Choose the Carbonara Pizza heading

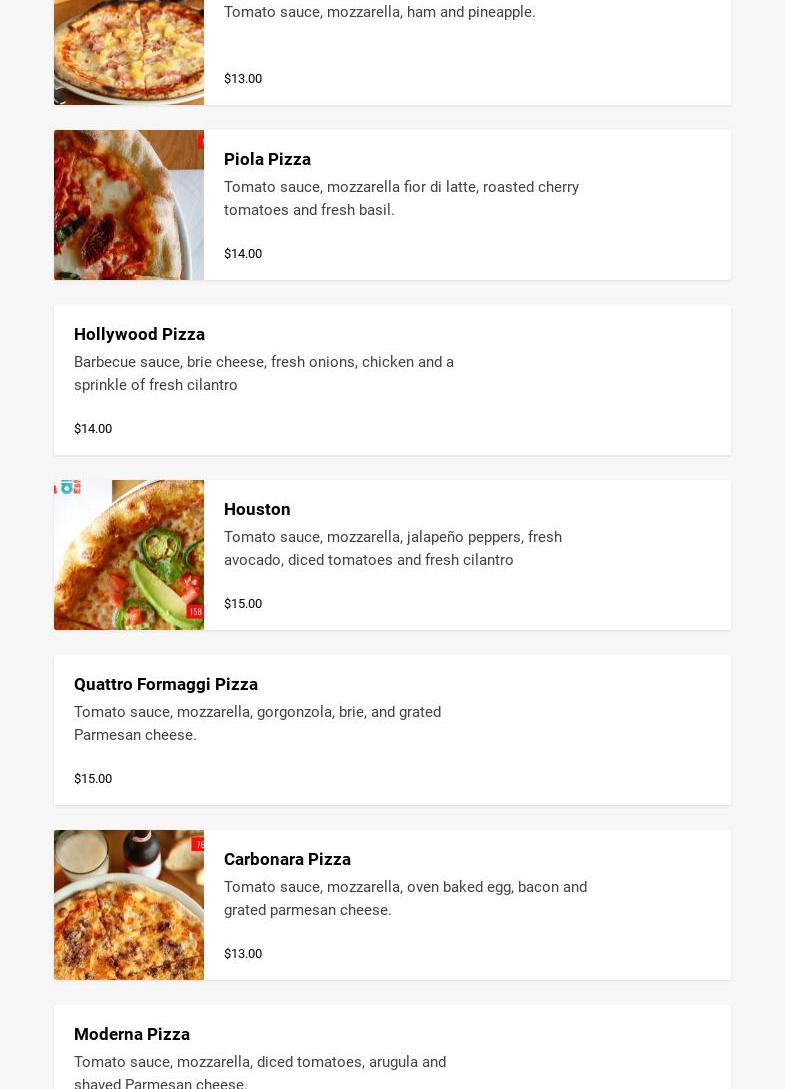click(x=287, y=859)
